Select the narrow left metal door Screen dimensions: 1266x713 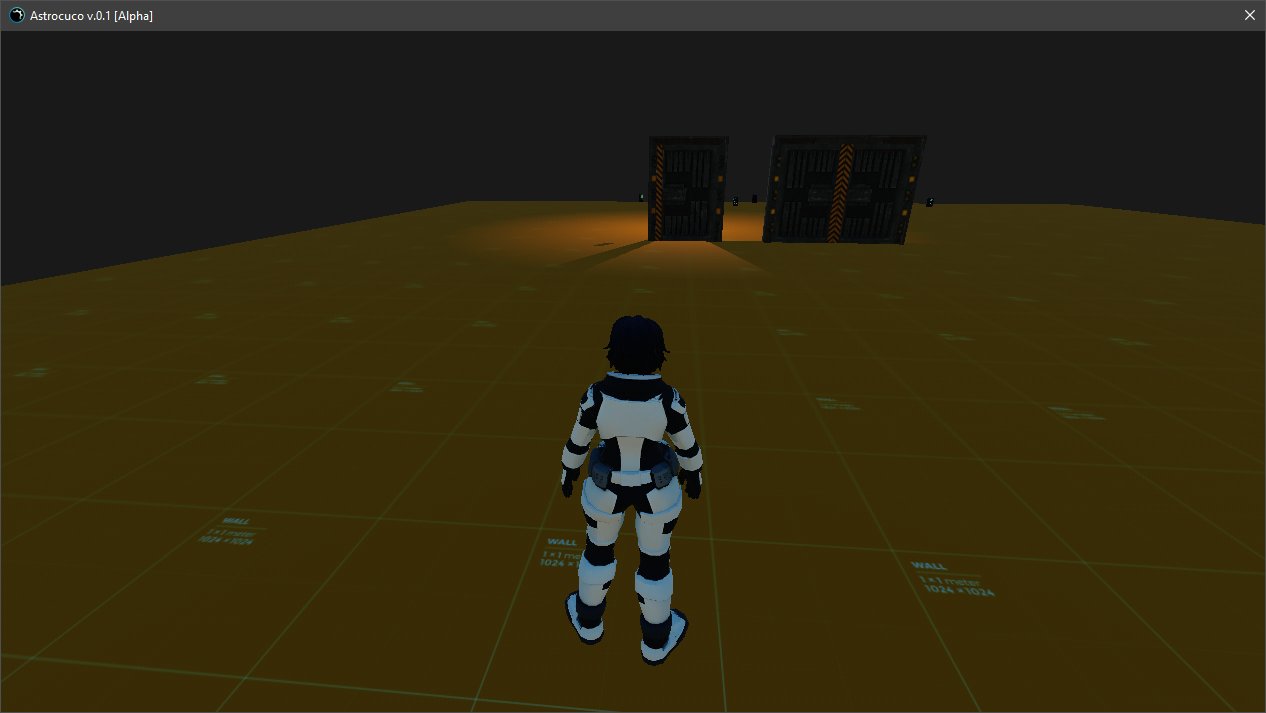coord(687,189)
